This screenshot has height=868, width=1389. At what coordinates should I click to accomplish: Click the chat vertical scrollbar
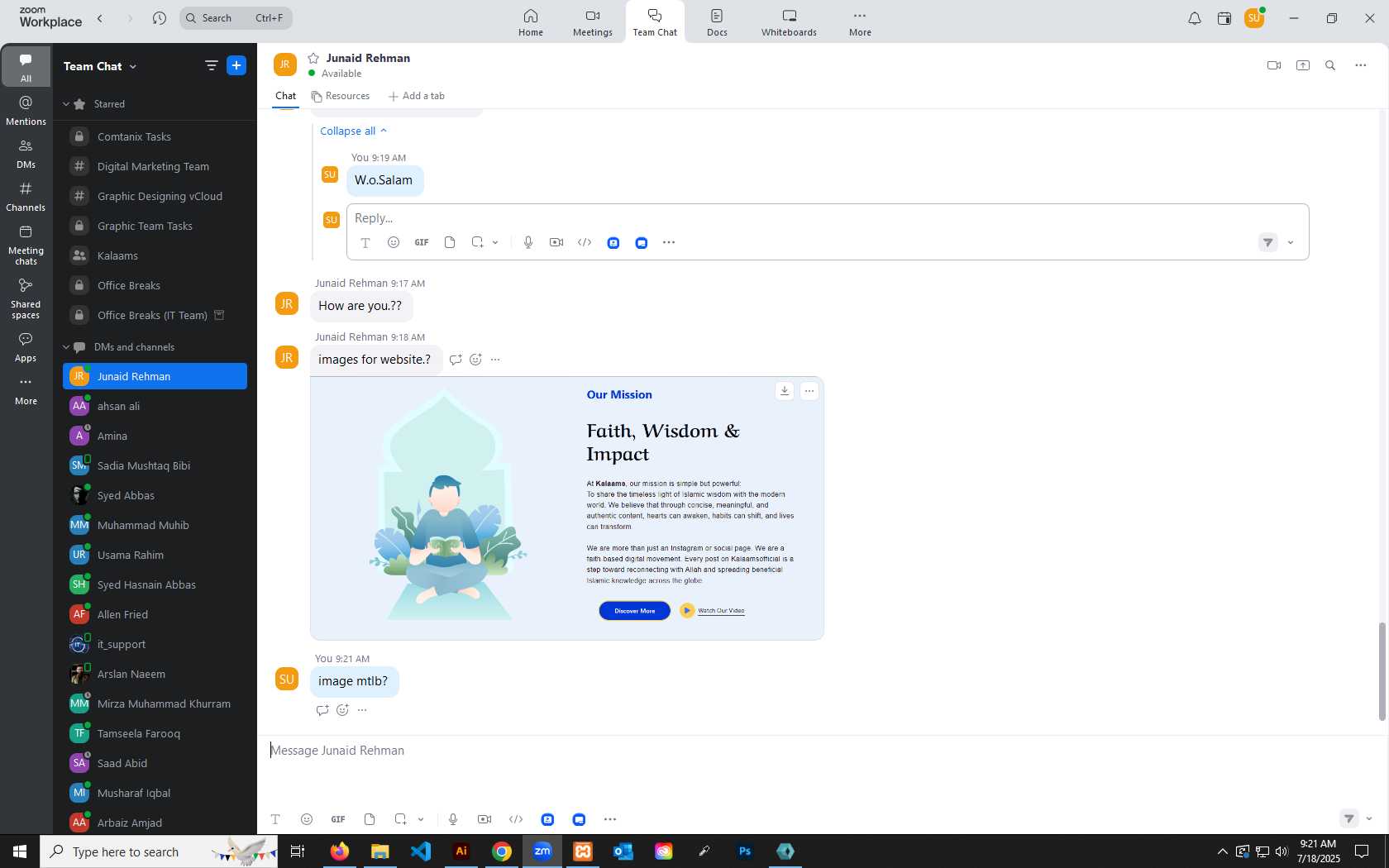coord(1382,671)
